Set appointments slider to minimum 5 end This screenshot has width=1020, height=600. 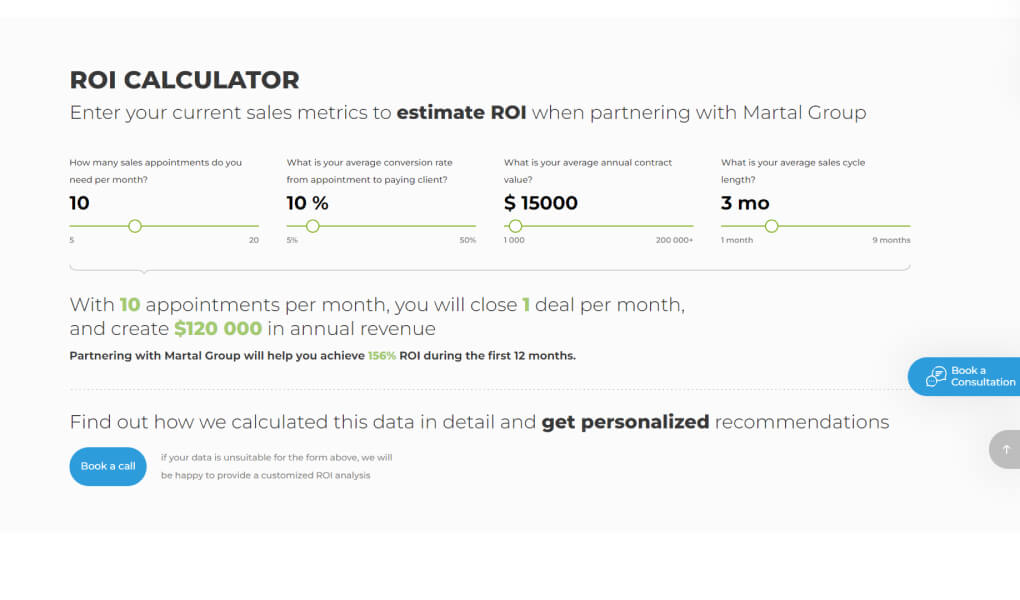pyautogui.click(x=70, y=226)
